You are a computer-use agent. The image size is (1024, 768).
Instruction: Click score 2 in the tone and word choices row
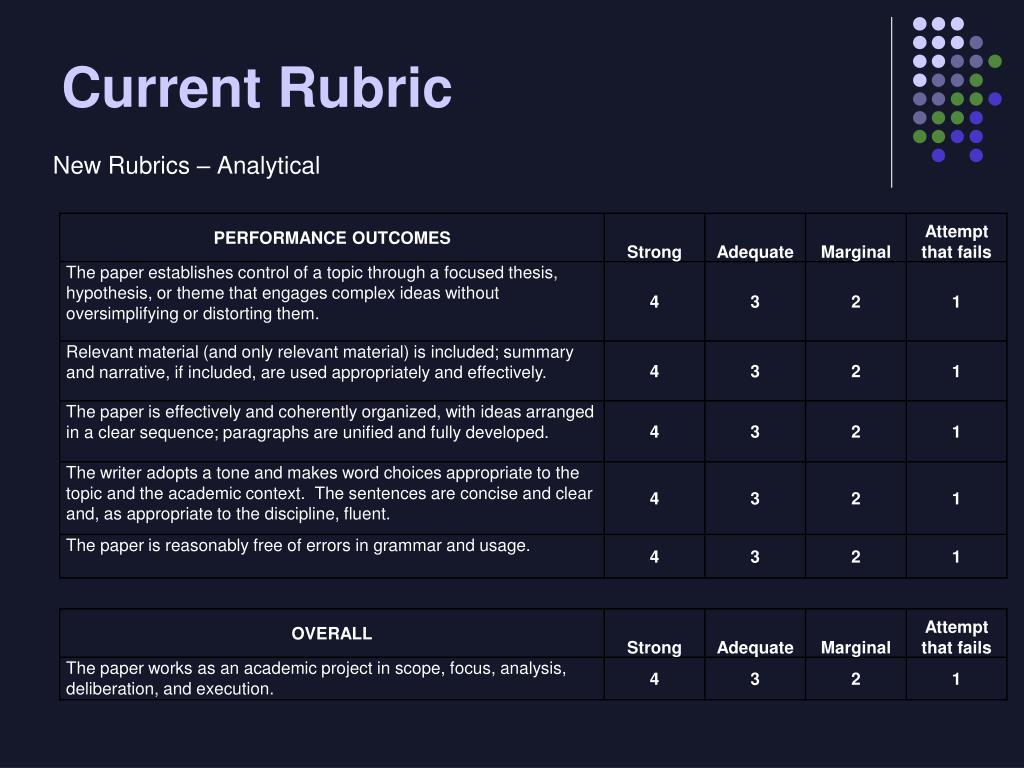(x=856, y=499)
